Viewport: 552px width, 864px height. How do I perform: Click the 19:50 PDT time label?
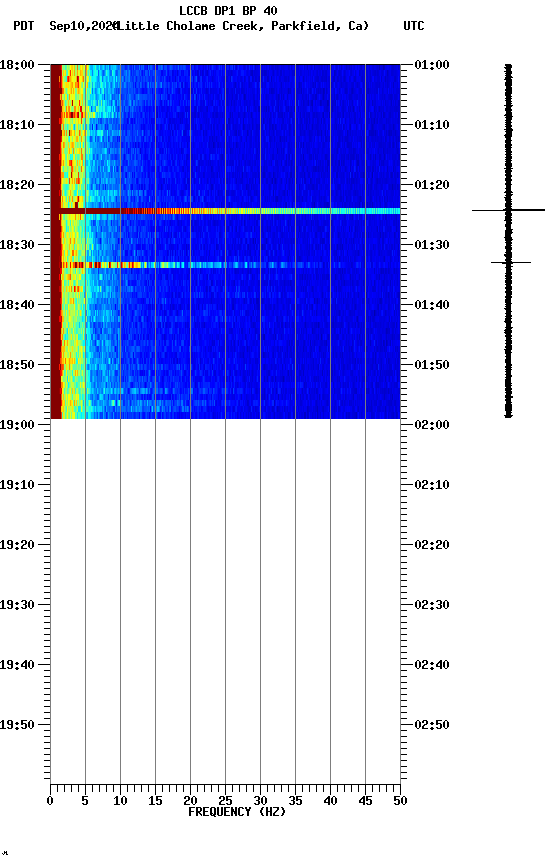17,725
